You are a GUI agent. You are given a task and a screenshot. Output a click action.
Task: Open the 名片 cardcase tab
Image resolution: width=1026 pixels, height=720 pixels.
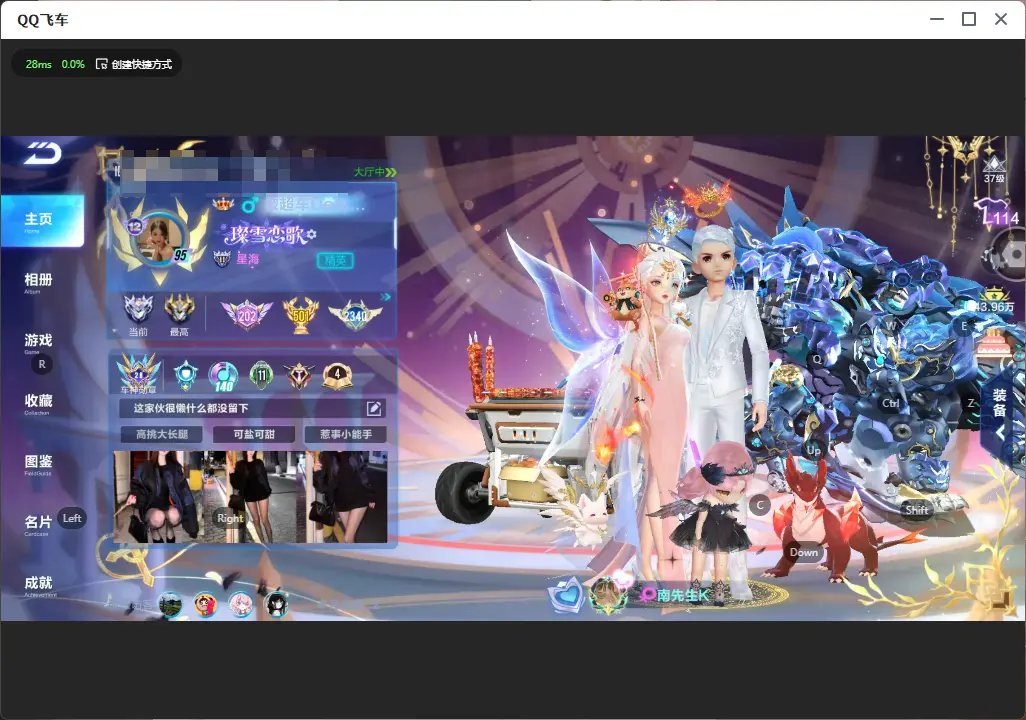coord(38,524)
